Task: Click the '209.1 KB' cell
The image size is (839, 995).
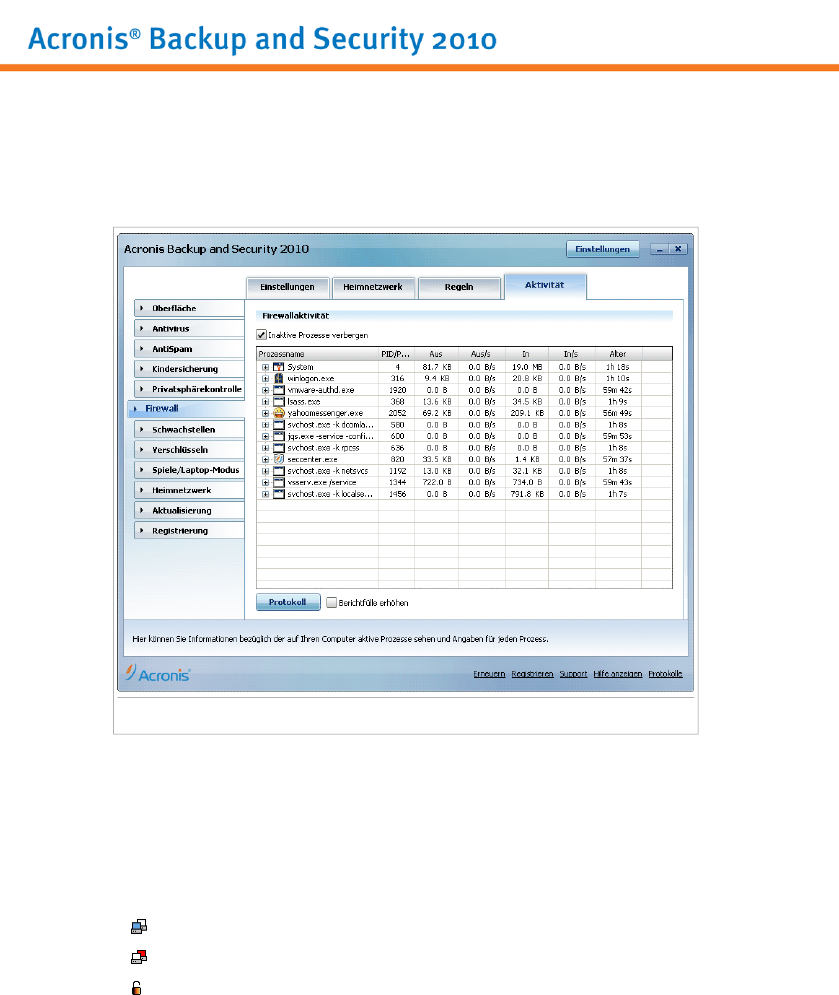Action: [527, 413]
